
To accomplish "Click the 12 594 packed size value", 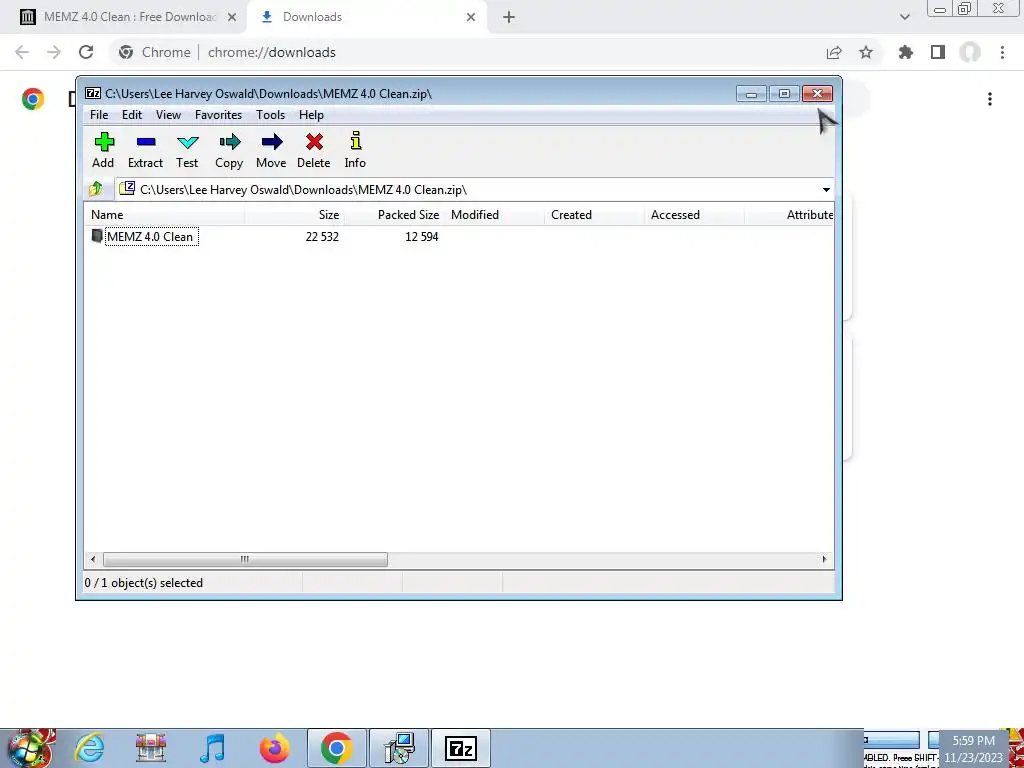I will point(421,236).
